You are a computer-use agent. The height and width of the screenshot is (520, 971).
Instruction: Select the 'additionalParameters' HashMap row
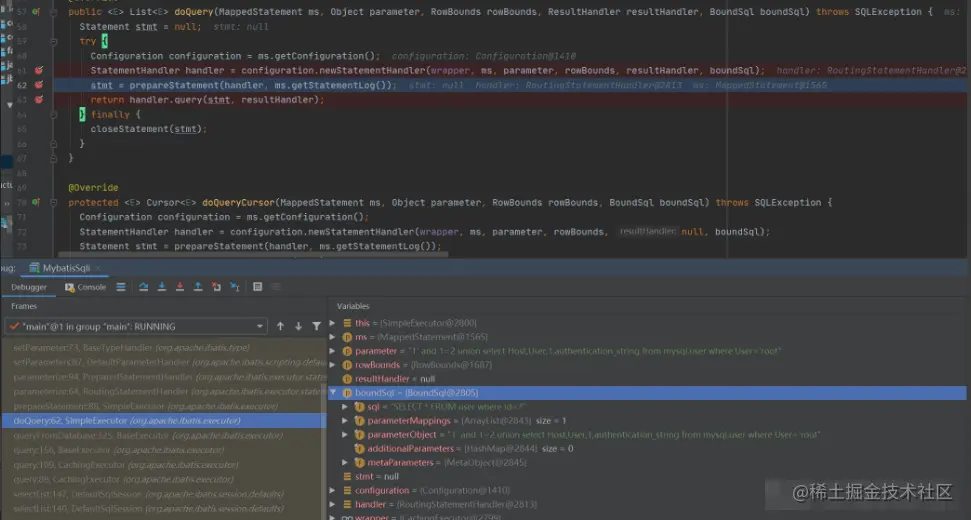click(648, 449)
